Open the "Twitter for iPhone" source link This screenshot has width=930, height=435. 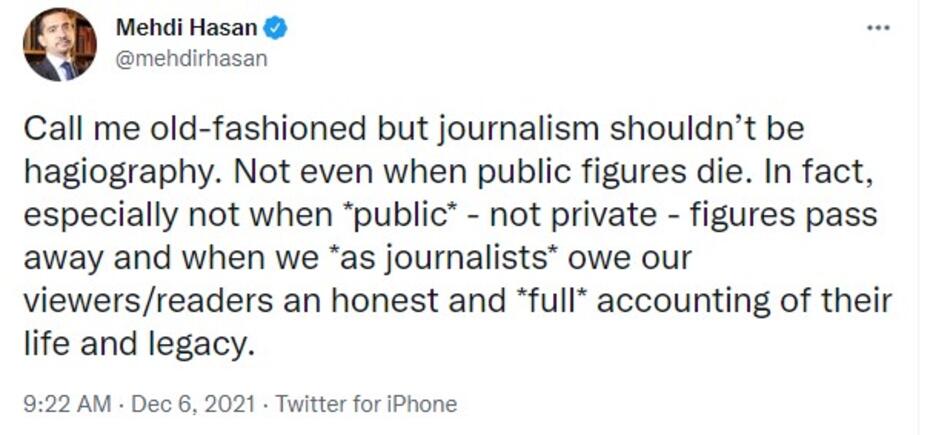point(366,405)
